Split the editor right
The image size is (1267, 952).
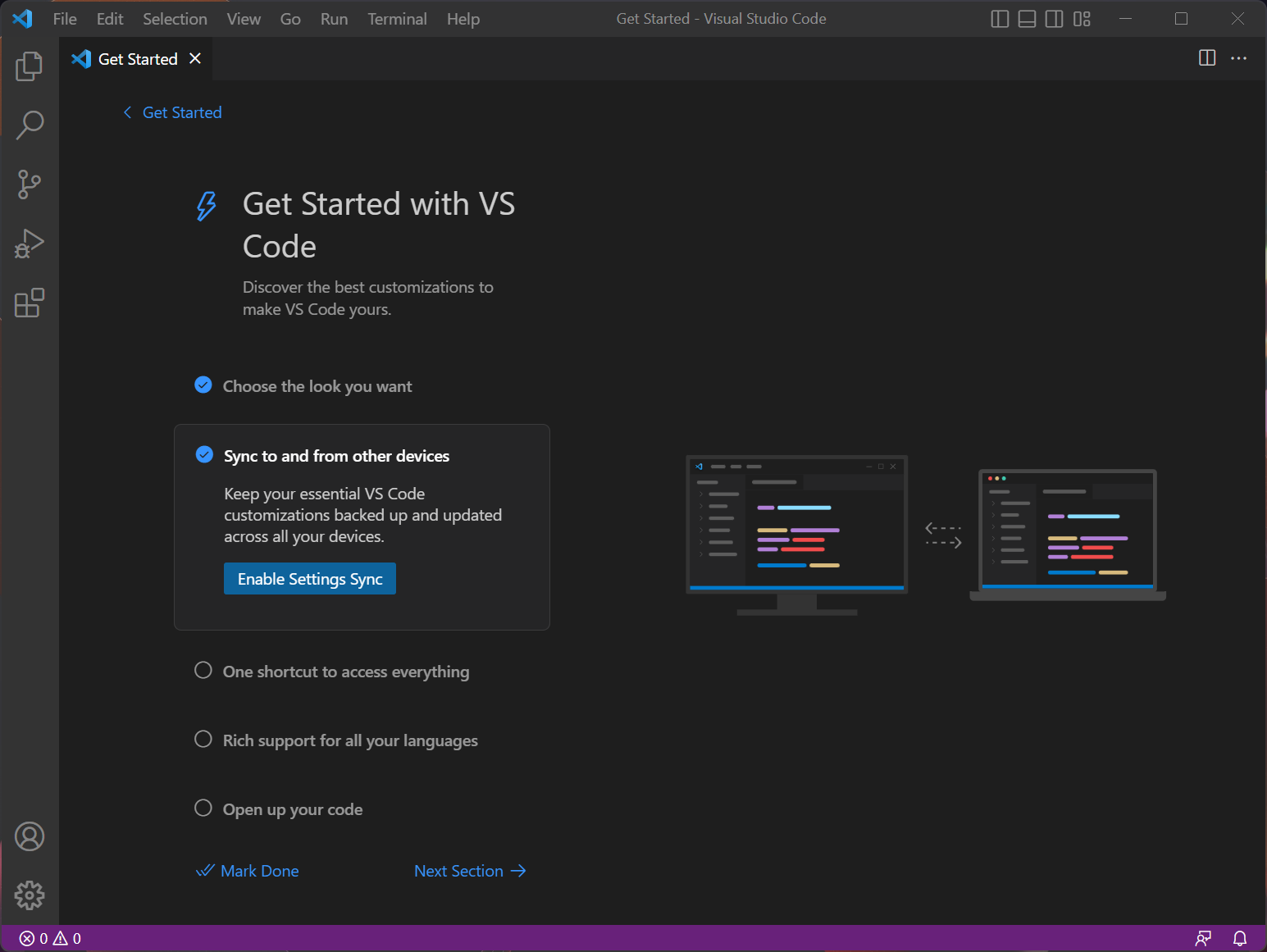[x=1207, y=57]
